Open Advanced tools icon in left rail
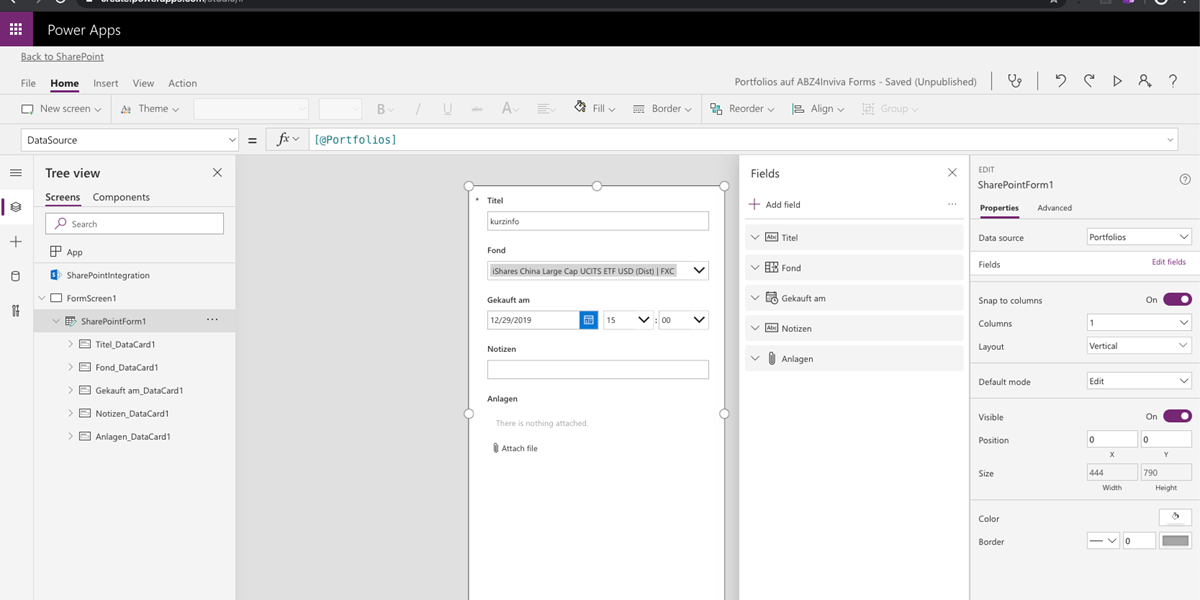 click(x=15, y=310)
